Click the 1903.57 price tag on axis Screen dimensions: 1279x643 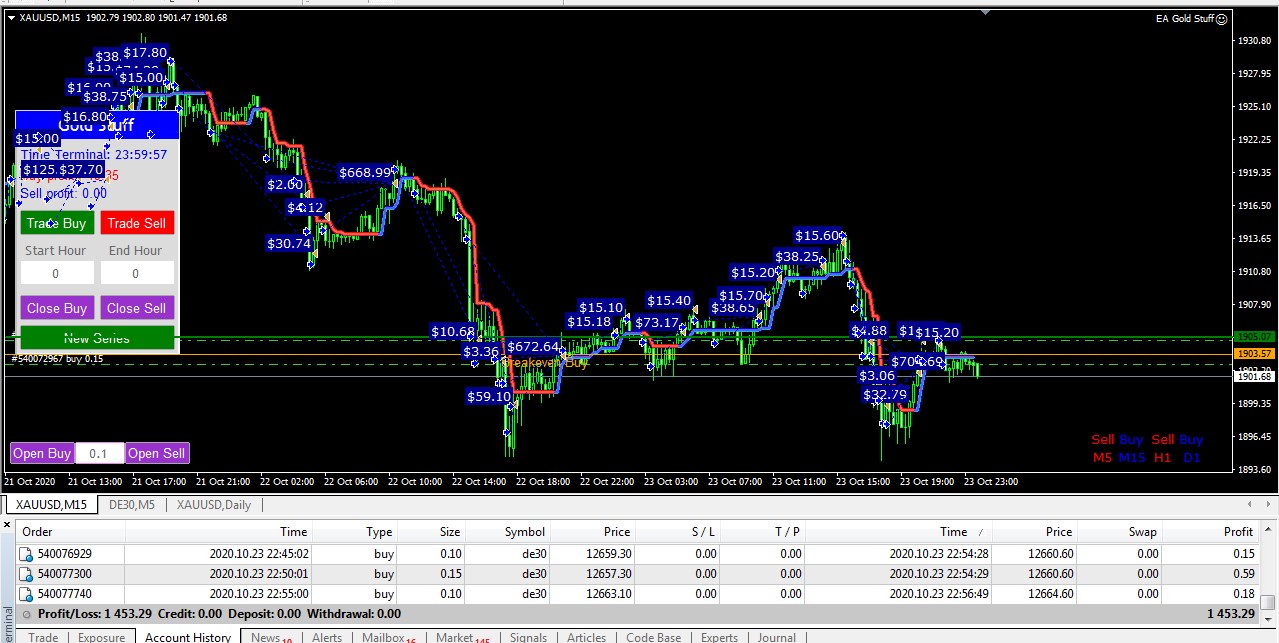1254,354
